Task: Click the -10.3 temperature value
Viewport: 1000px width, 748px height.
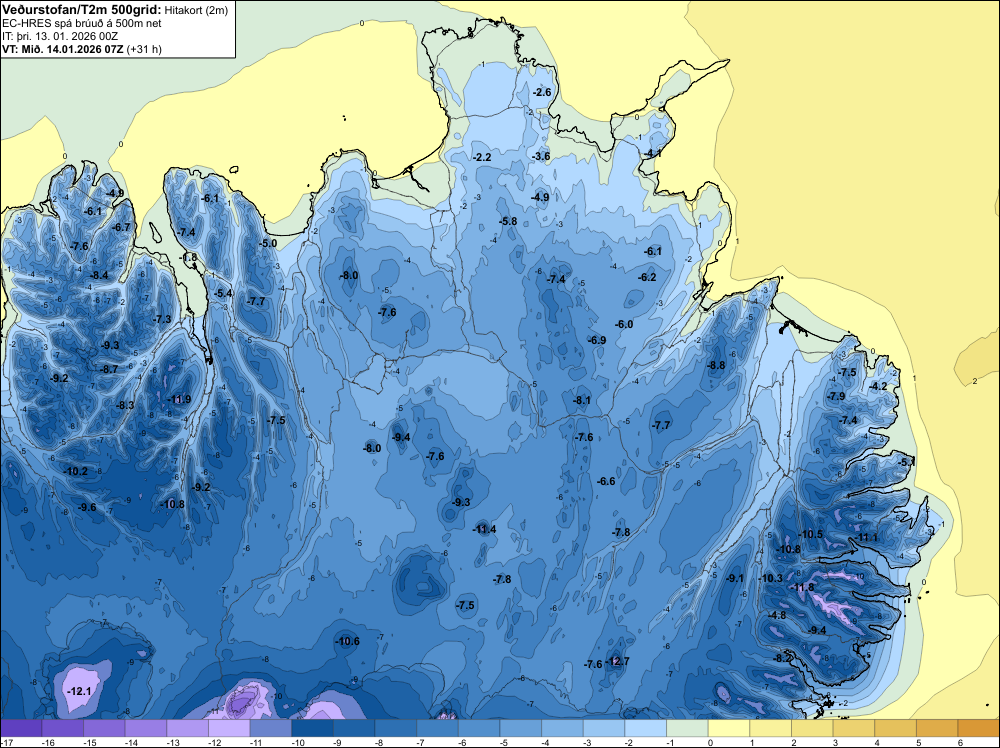Action: pos(770,578)
